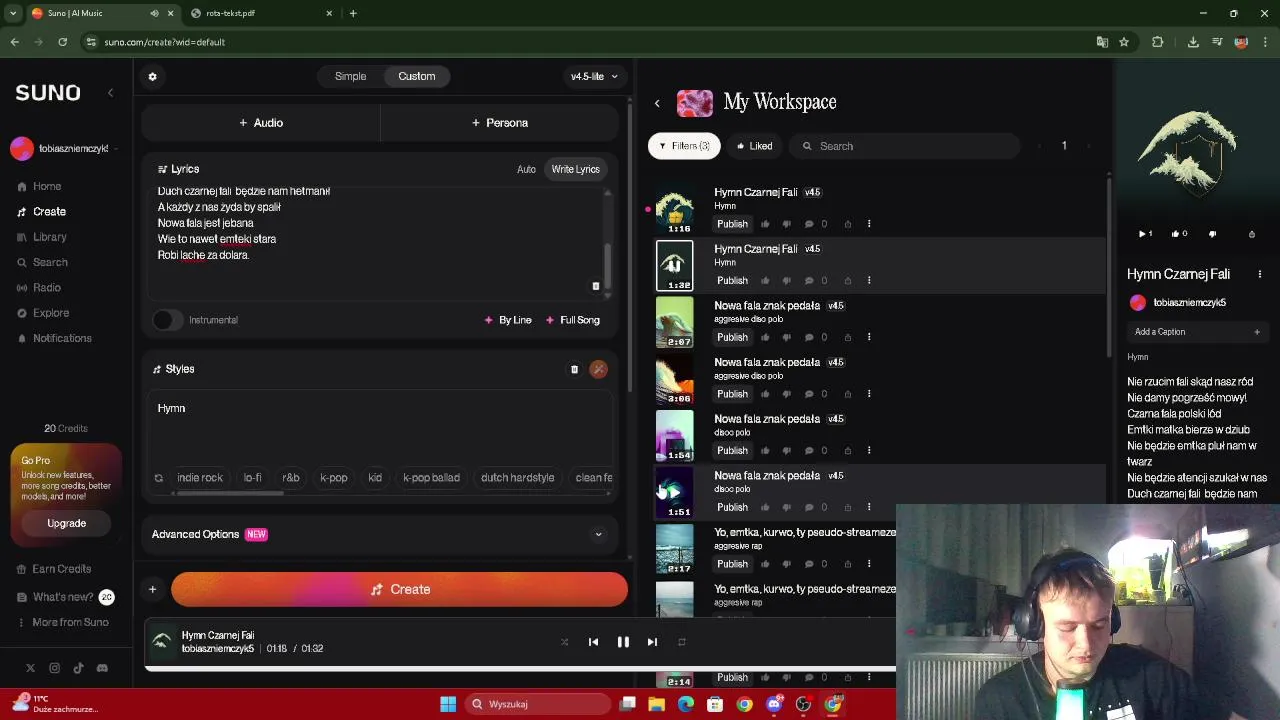1280x720 pixels.
Task: Open comments on first Hymn Czarnej Fali
Action: 809,224
